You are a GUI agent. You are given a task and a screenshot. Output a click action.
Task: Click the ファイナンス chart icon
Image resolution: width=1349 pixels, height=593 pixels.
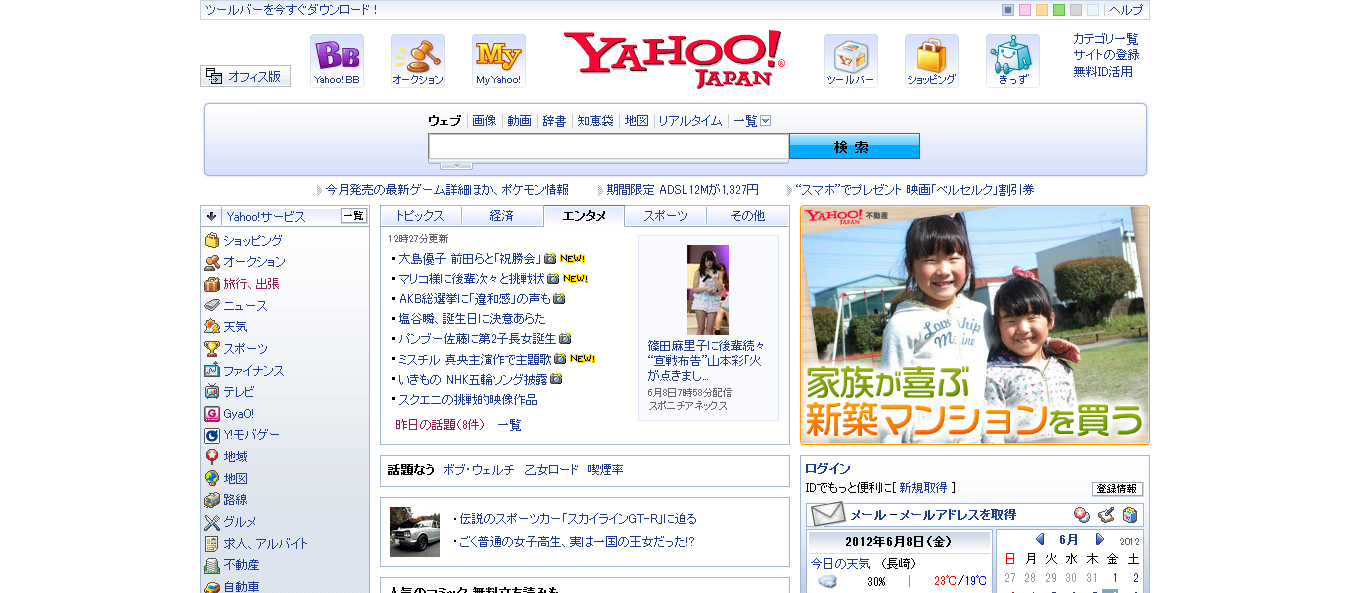click(212, 371)
